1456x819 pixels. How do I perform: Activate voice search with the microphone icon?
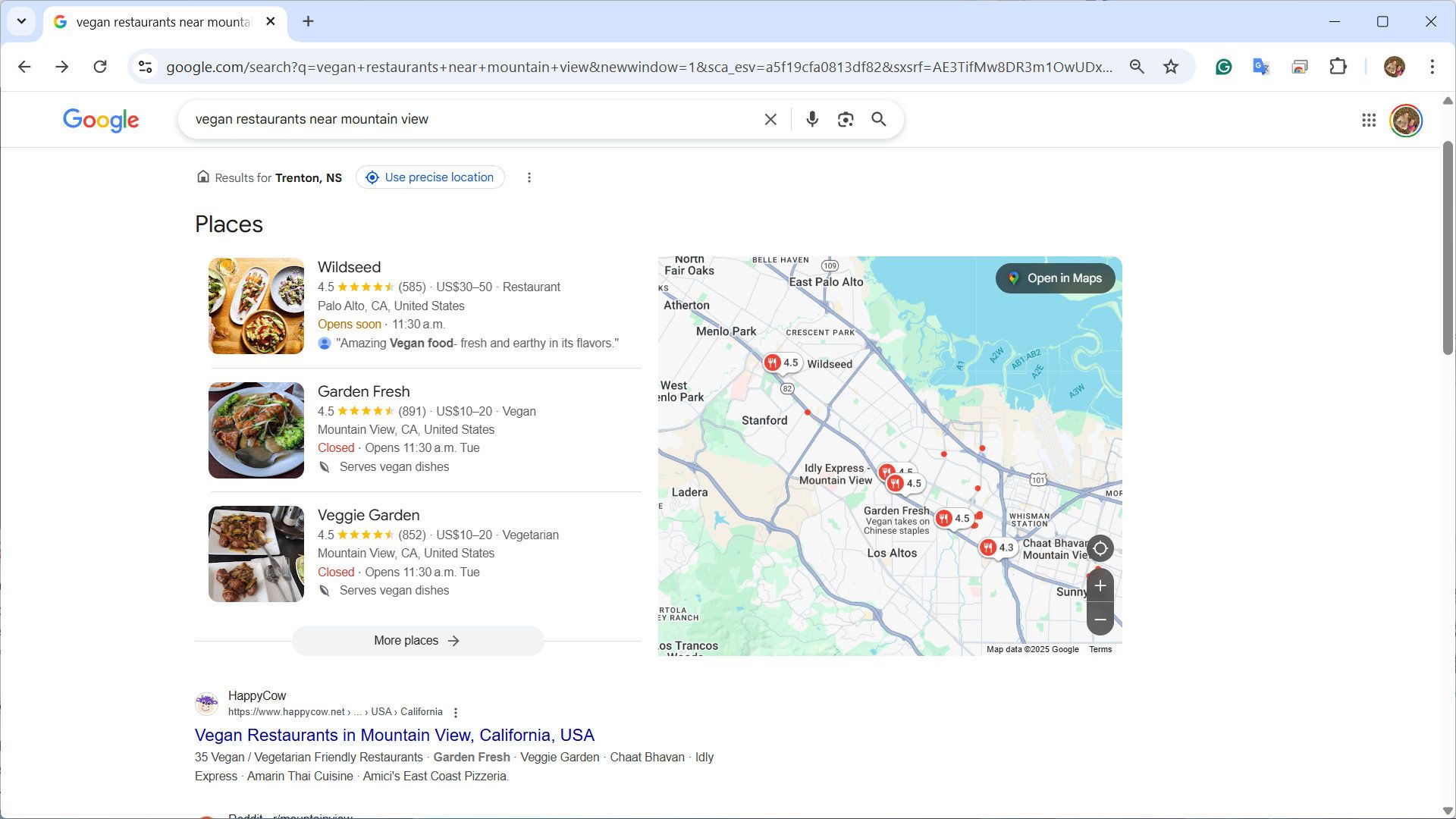tap(812, 119)
